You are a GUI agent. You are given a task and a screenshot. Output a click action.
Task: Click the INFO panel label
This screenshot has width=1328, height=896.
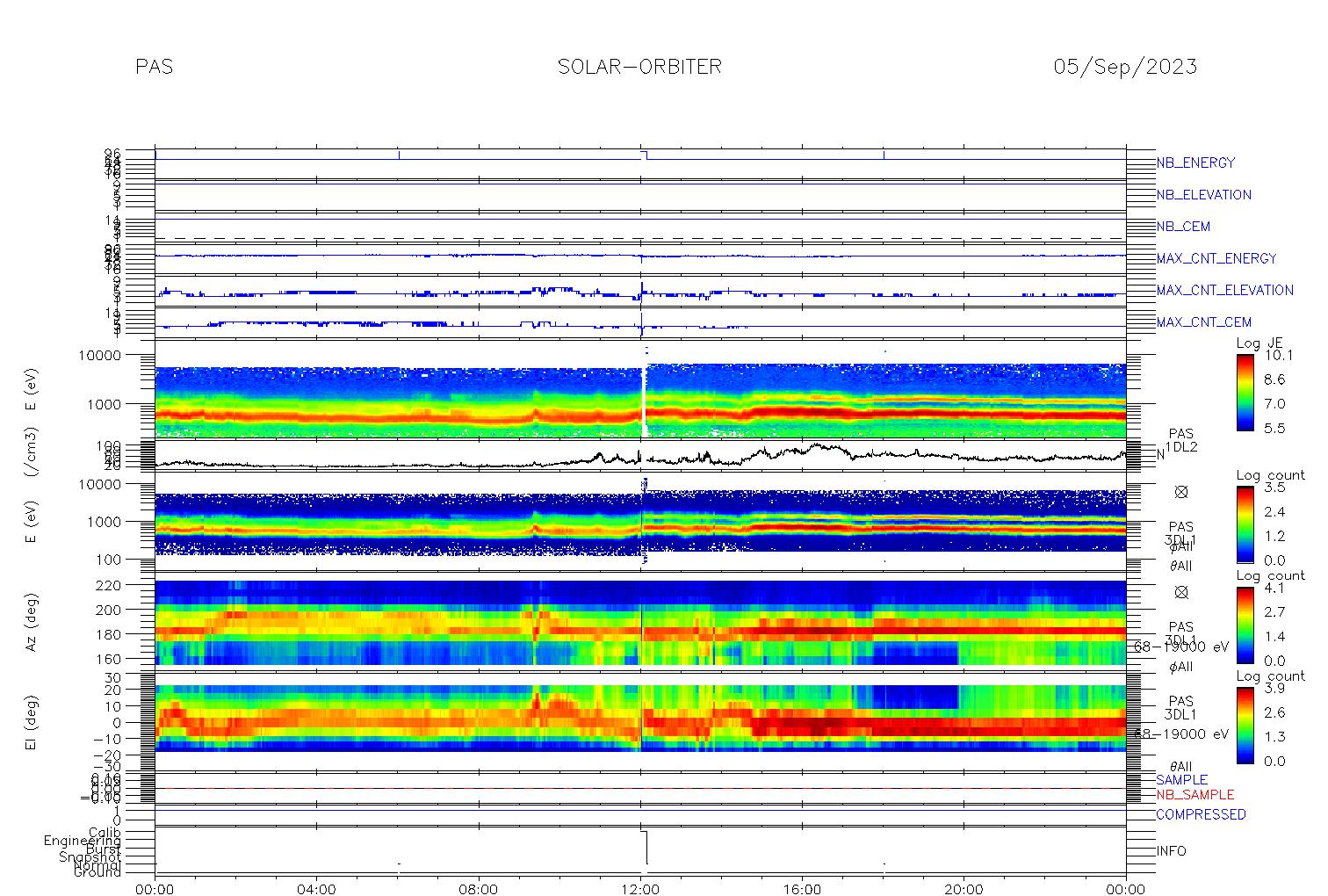[1171, 851]
